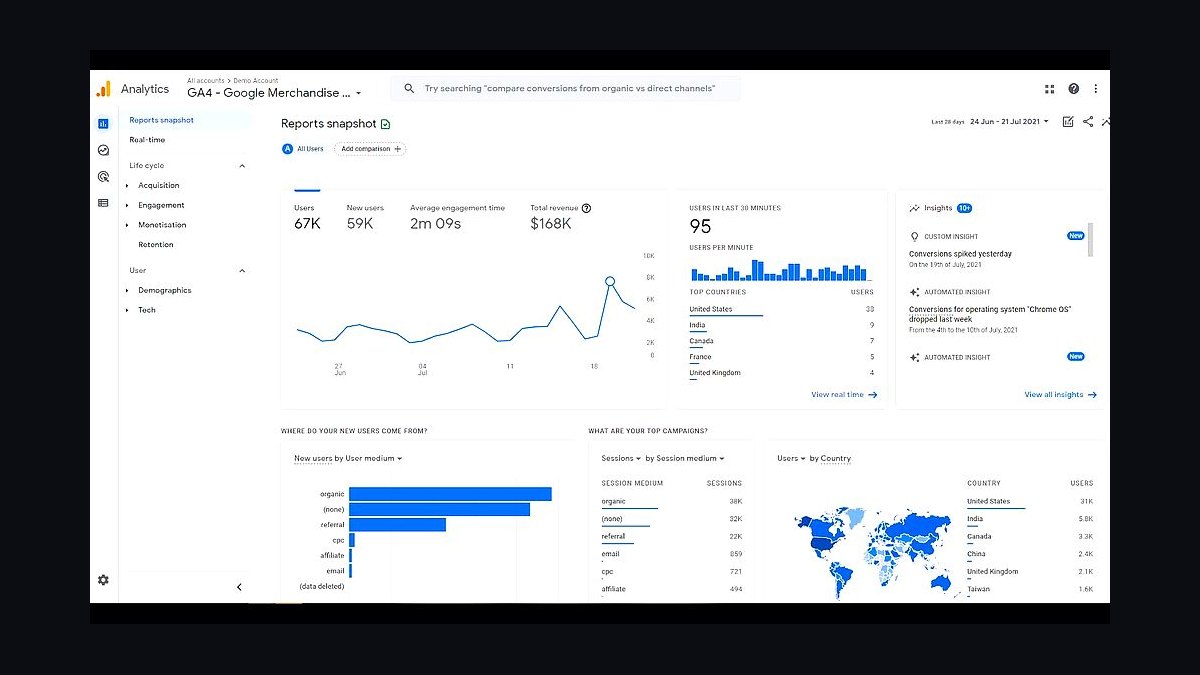Click the View real time link
Image resolution: width=1200 pixels, height=675 pixels.
point(844,395)
